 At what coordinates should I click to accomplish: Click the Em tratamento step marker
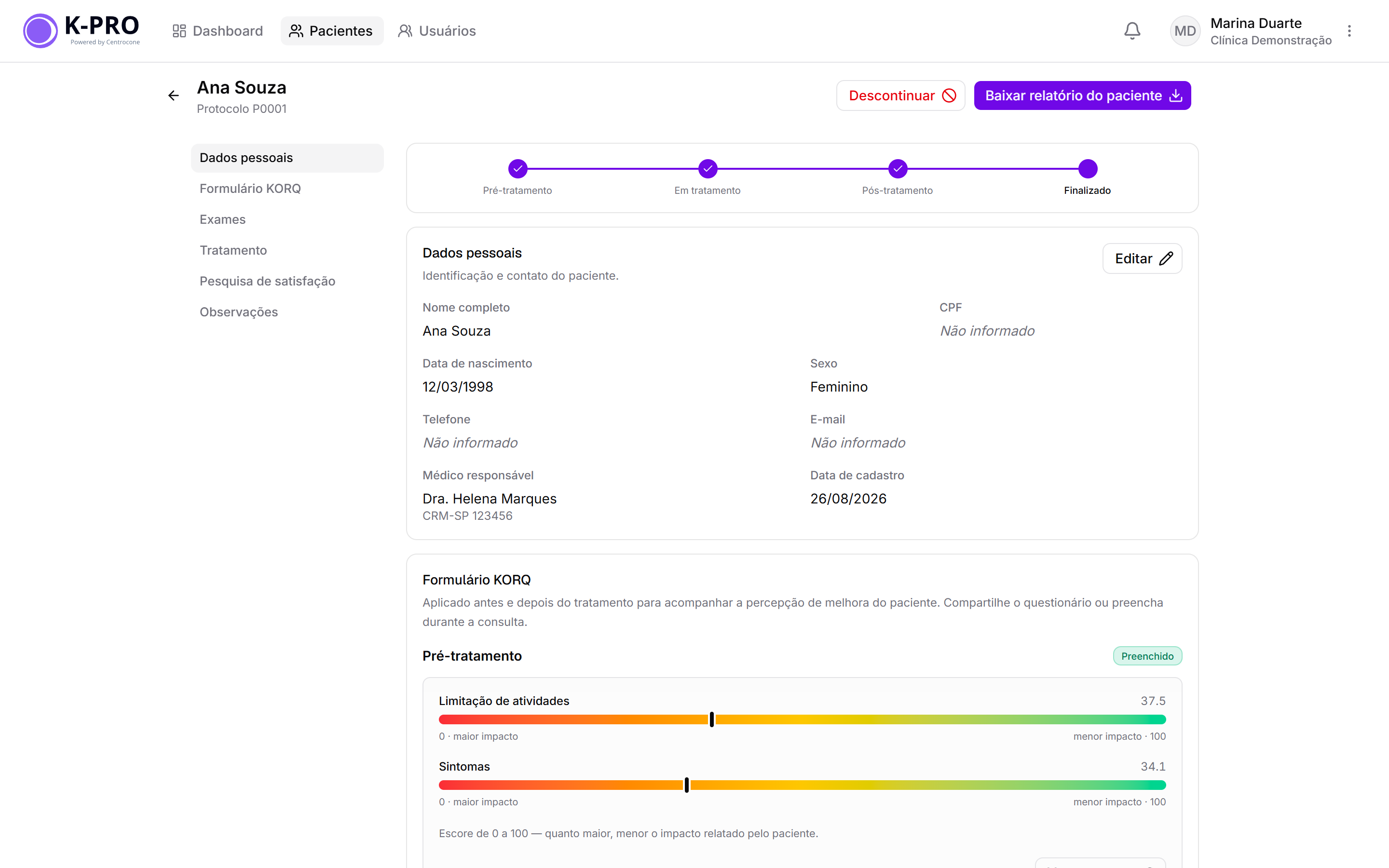click(x=708, y=169)
